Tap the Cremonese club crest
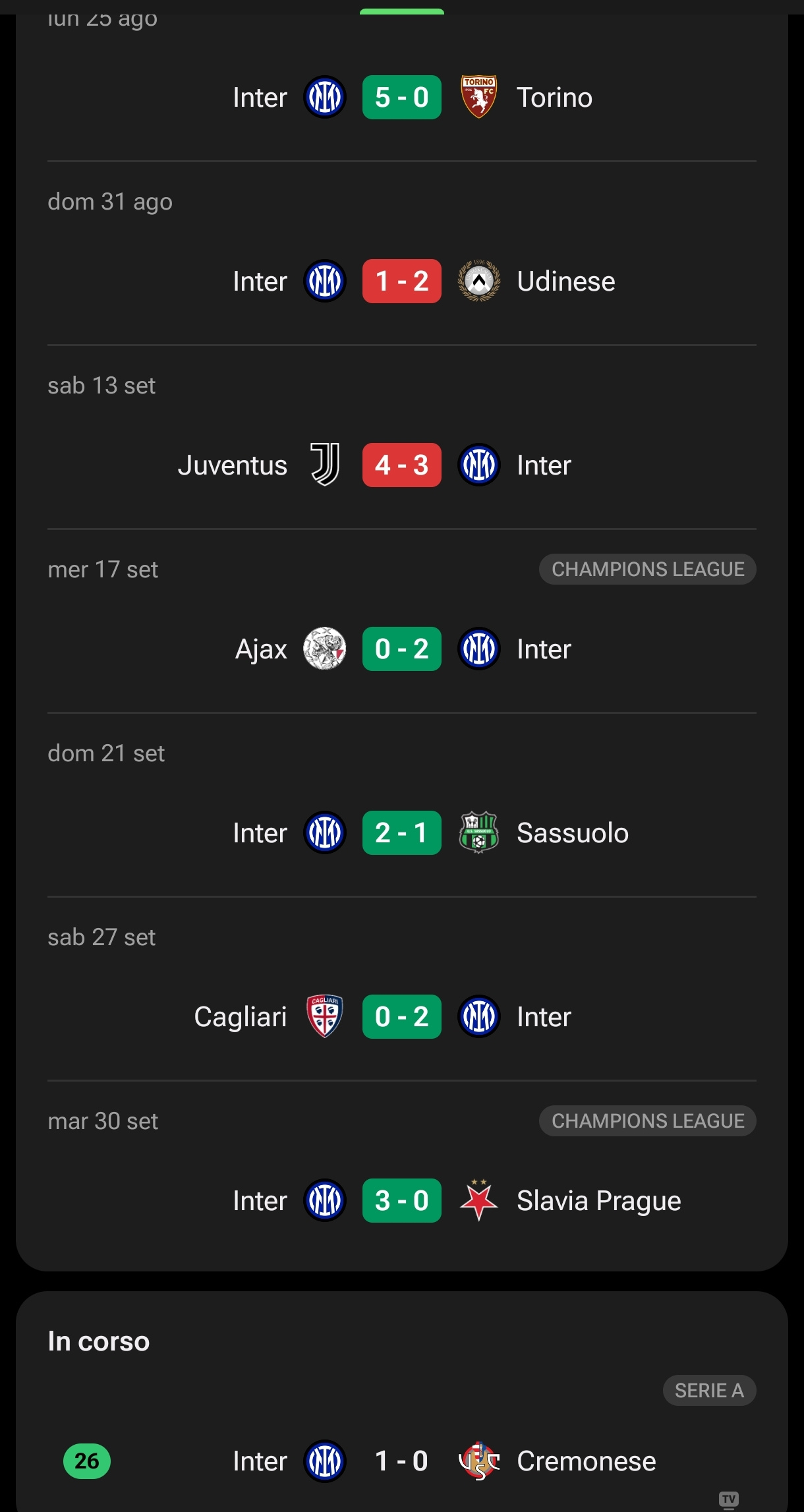 click(478, 1461)
